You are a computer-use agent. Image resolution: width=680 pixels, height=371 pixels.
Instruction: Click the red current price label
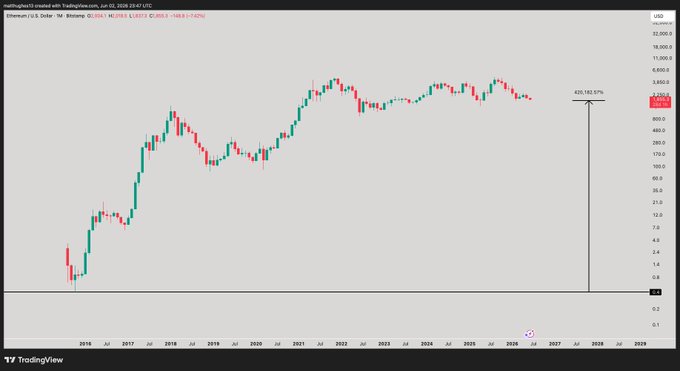tap(660, 102)
